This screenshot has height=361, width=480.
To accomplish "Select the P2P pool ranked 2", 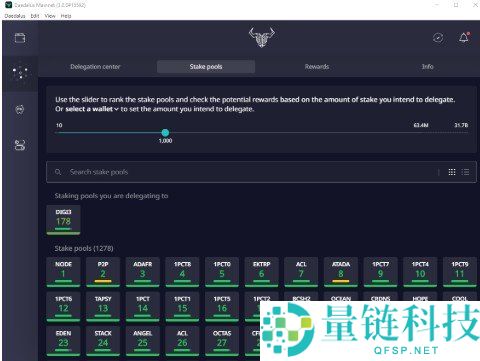I will click(x=103, y=272).
